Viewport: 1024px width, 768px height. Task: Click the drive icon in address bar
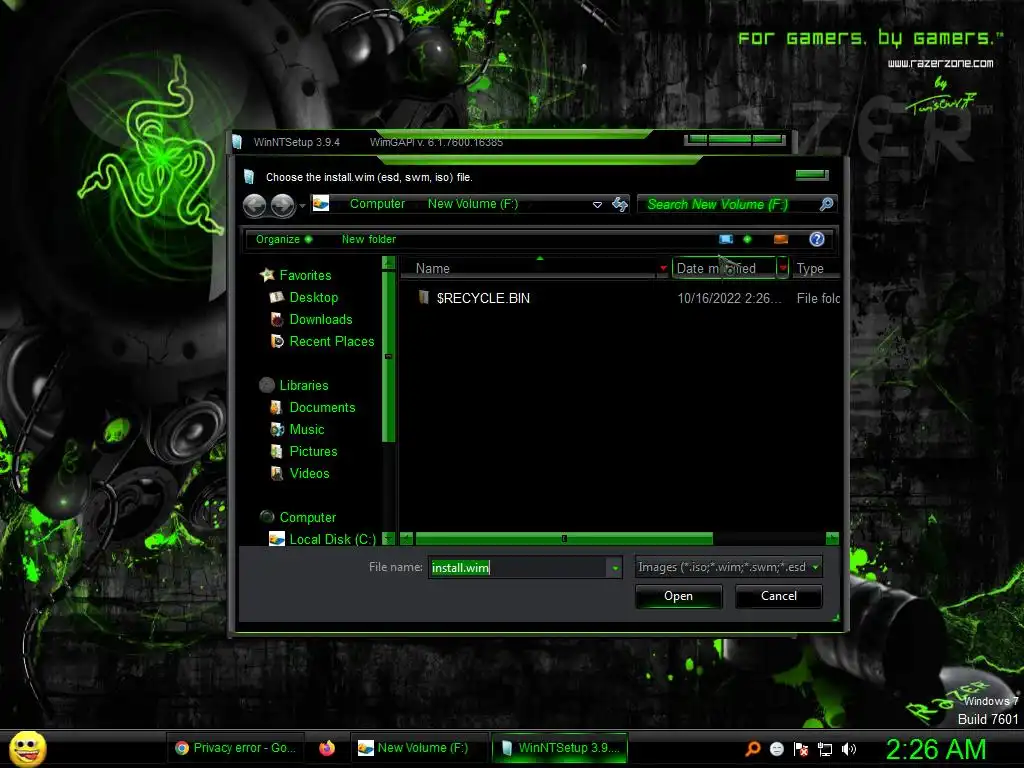[x=321, y=204]
